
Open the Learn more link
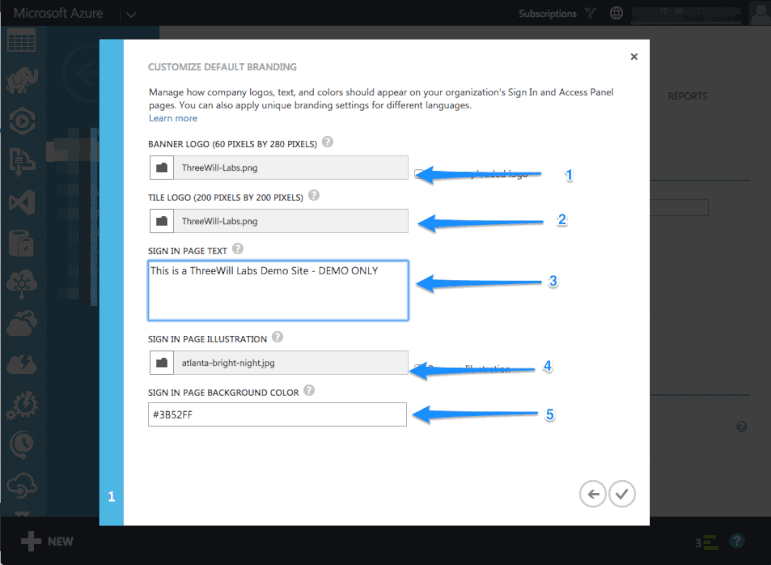[173, 118]
